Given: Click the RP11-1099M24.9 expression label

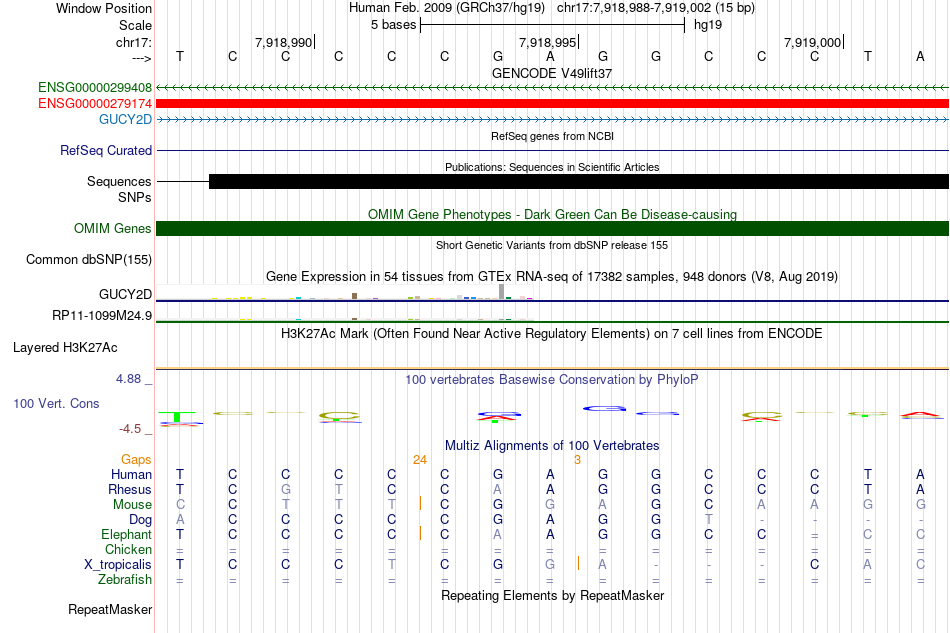Looking at the screenshot, I should (102, 316).
